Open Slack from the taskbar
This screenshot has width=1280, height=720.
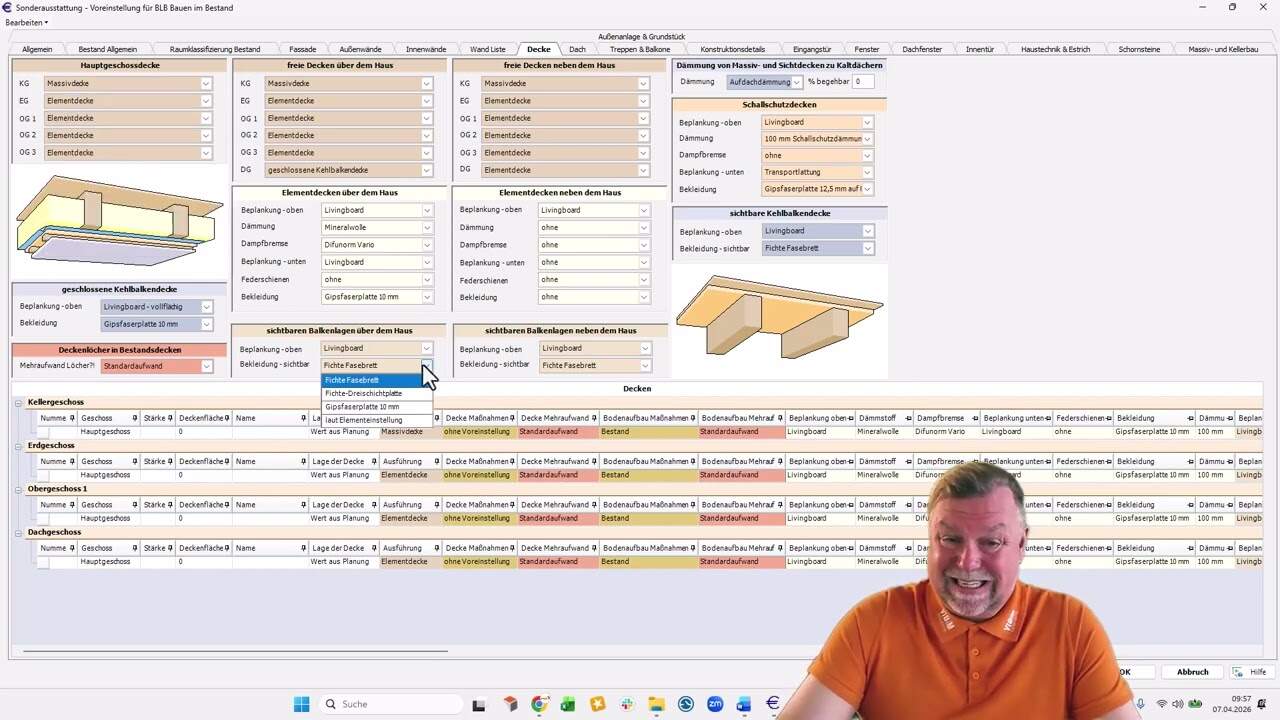pyautogui.click(x=628, y=704)
